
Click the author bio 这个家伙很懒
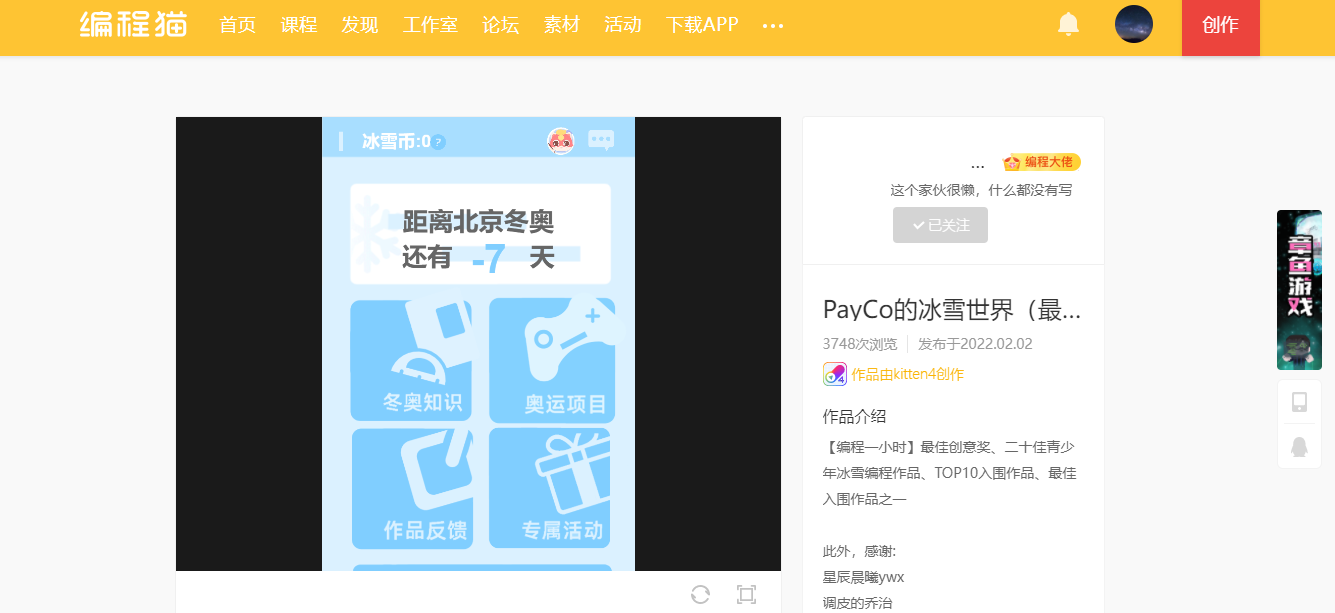[981, 190]
